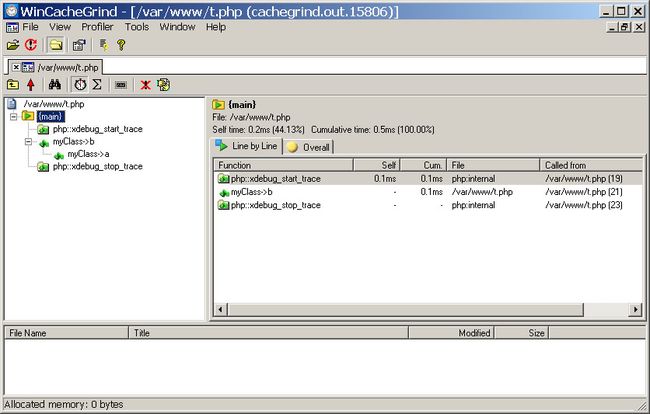
Task: Click the File Name column header
Action: (x=66, y=333)
